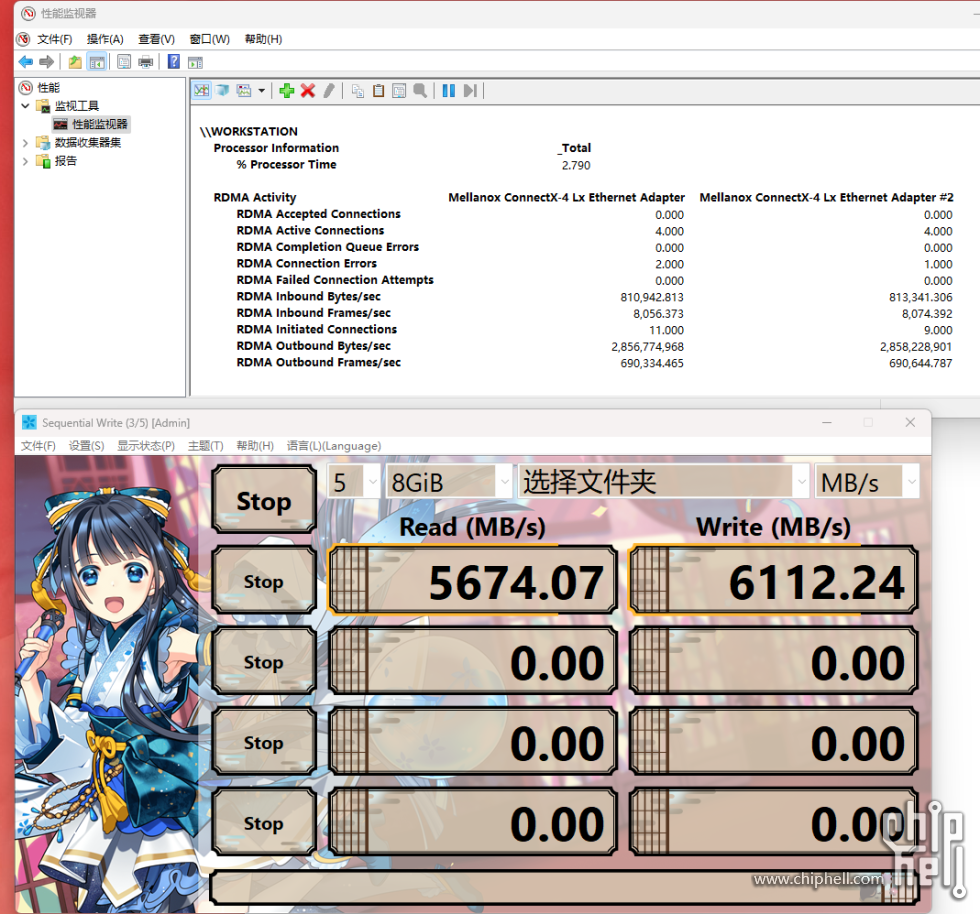Select 监视工具 folder in the tree

point(76,106)
